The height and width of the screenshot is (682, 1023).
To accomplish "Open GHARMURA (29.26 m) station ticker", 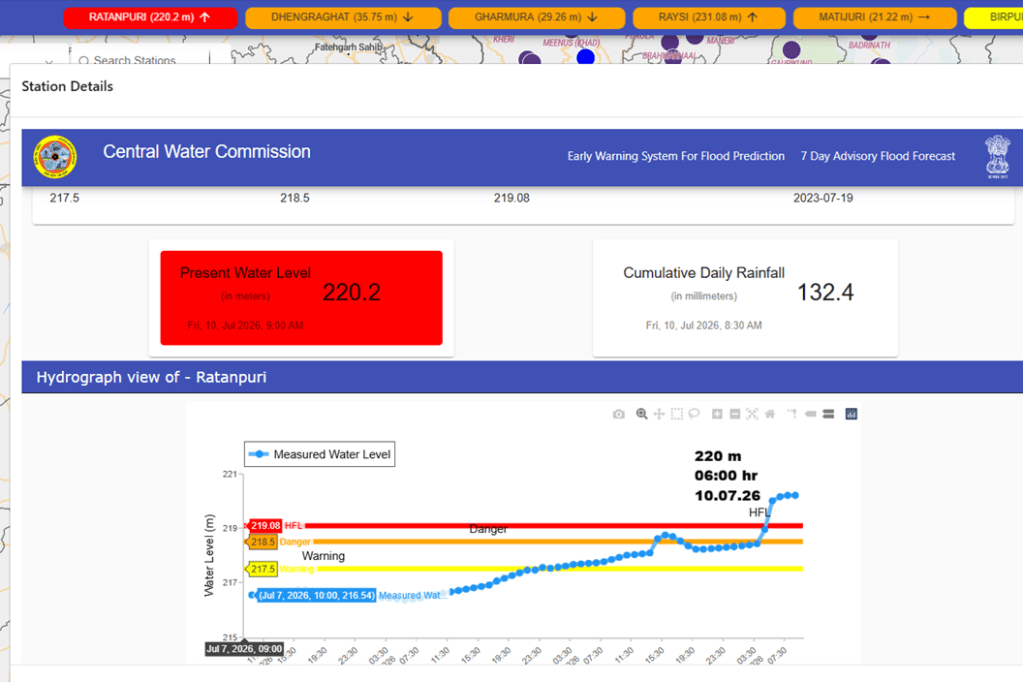I will pyautogui.click(x=536, y=18).
